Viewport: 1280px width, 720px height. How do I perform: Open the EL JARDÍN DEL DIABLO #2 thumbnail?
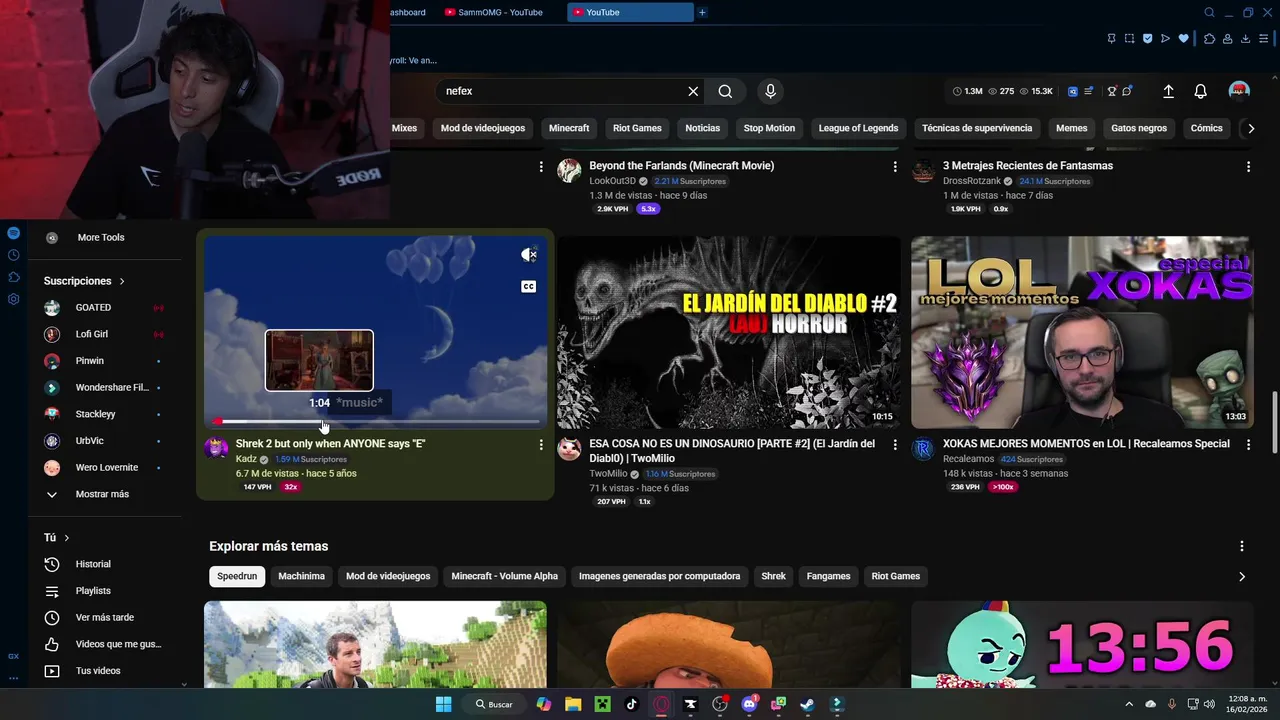tap(729, 332)
